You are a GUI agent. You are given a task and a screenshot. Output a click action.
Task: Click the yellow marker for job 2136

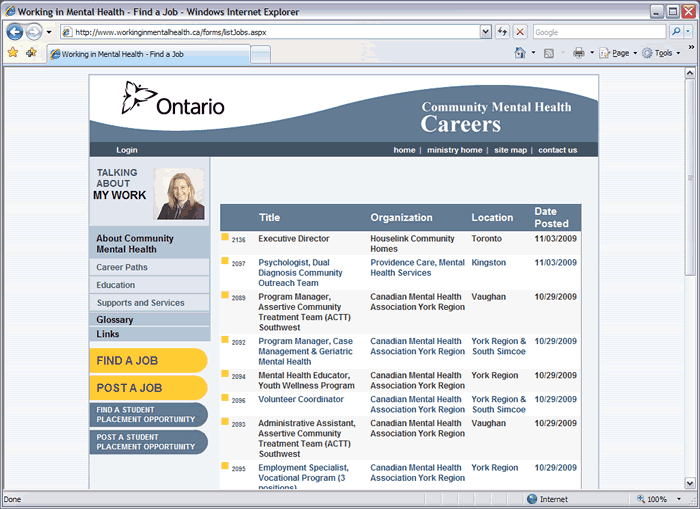coord(225,237)
